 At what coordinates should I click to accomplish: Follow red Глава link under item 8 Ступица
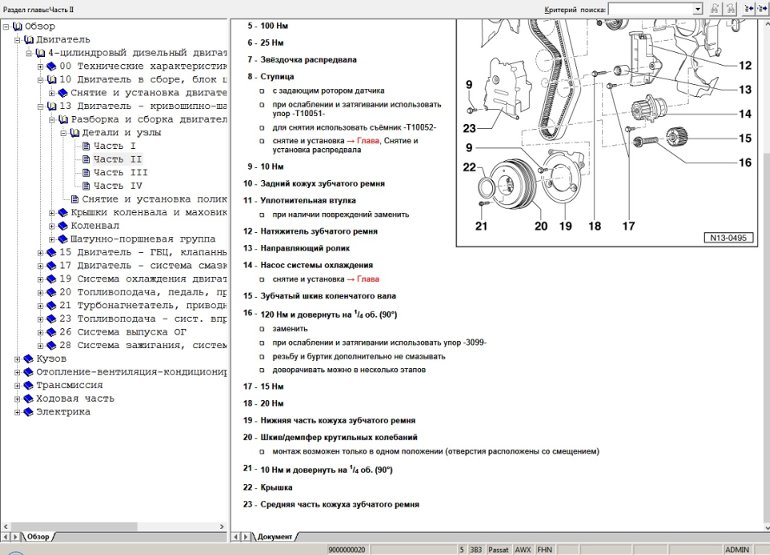click(x=368, y=140)
